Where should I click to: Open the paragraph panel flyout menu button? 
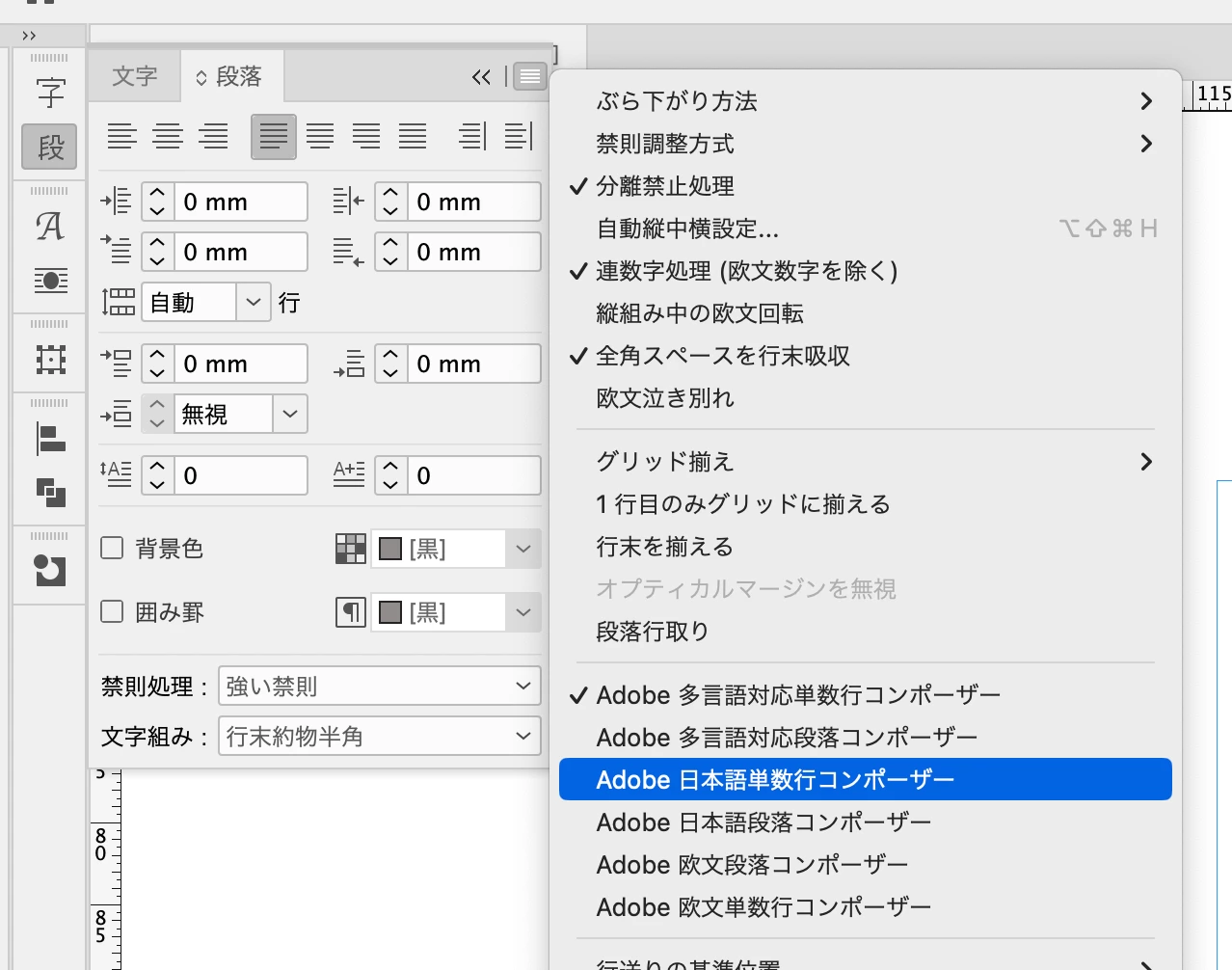coord(530,77)
